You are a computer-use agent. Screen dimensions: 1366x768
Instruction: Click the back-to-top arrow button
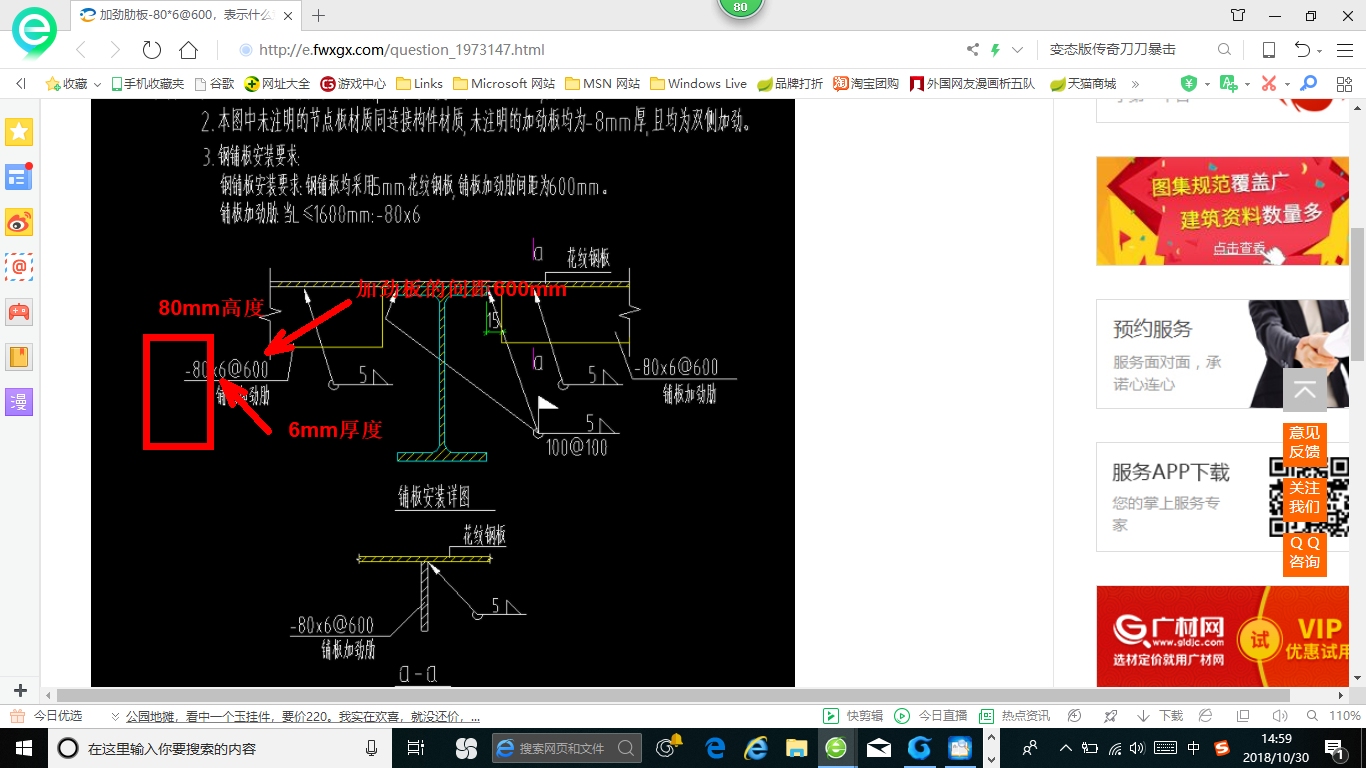click(x=1304, y=390)
